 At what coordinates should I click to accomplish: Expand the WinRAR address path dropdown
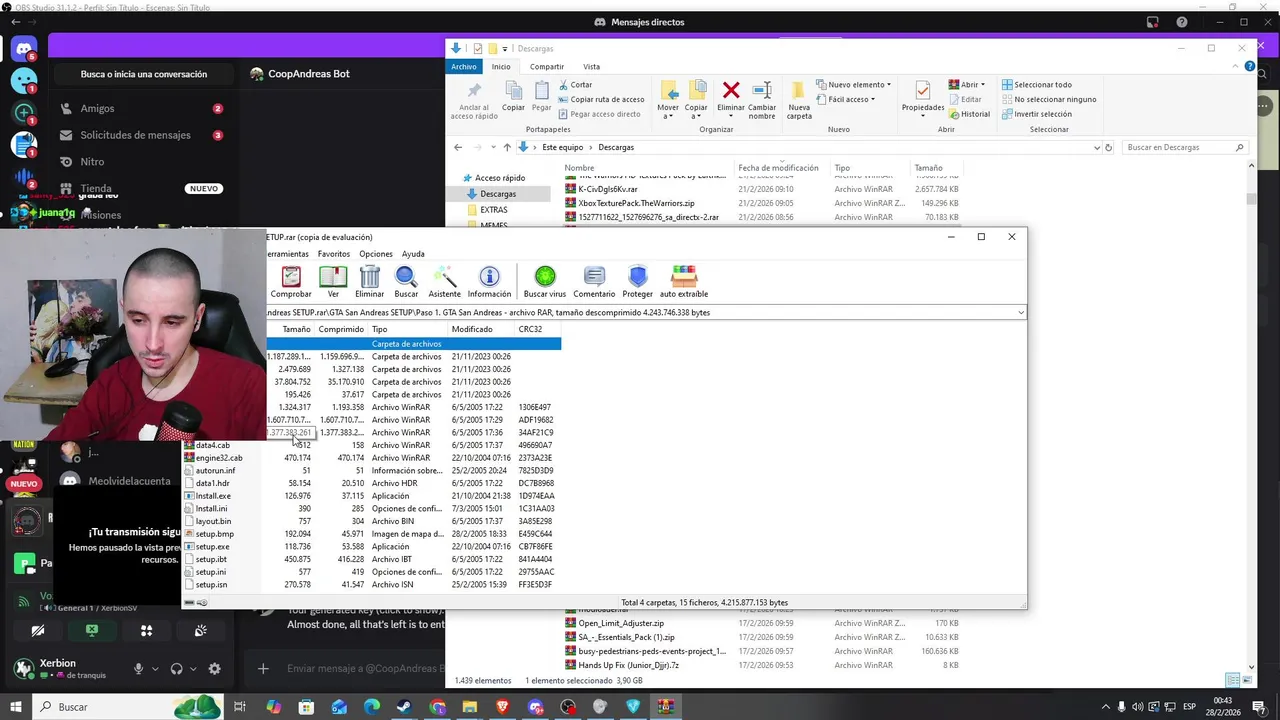coord(1021,313)
